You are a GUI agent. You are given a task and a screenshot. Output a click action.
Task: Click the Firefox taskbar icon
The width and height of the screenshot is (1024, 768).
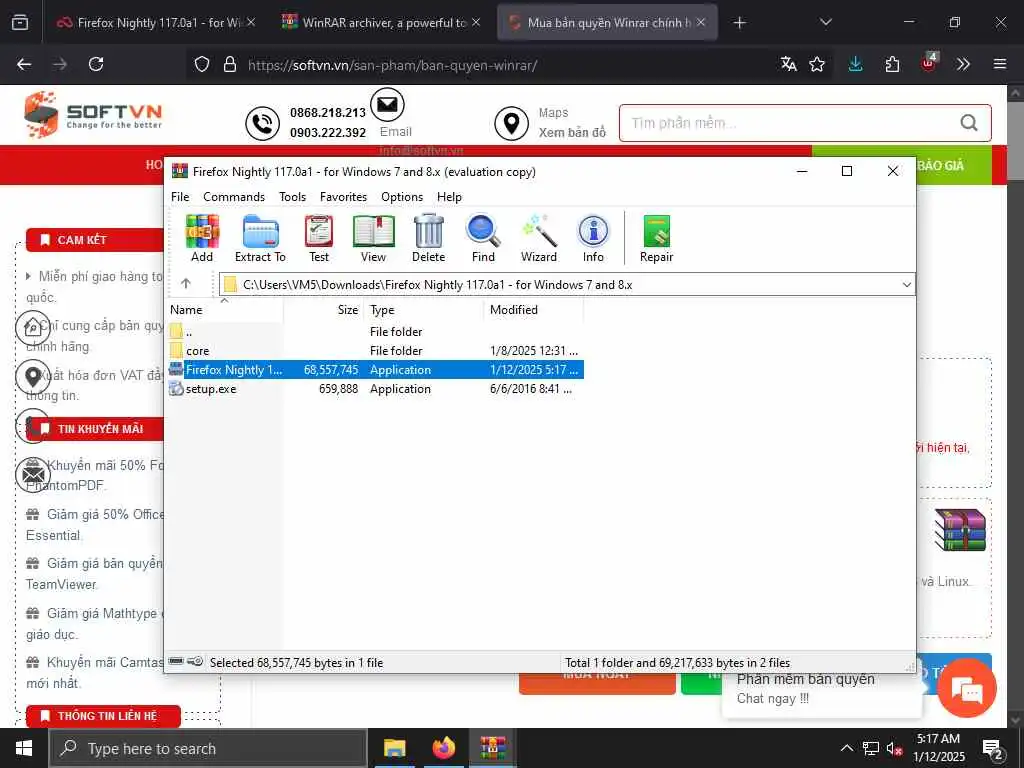click(x=443, y=748)
